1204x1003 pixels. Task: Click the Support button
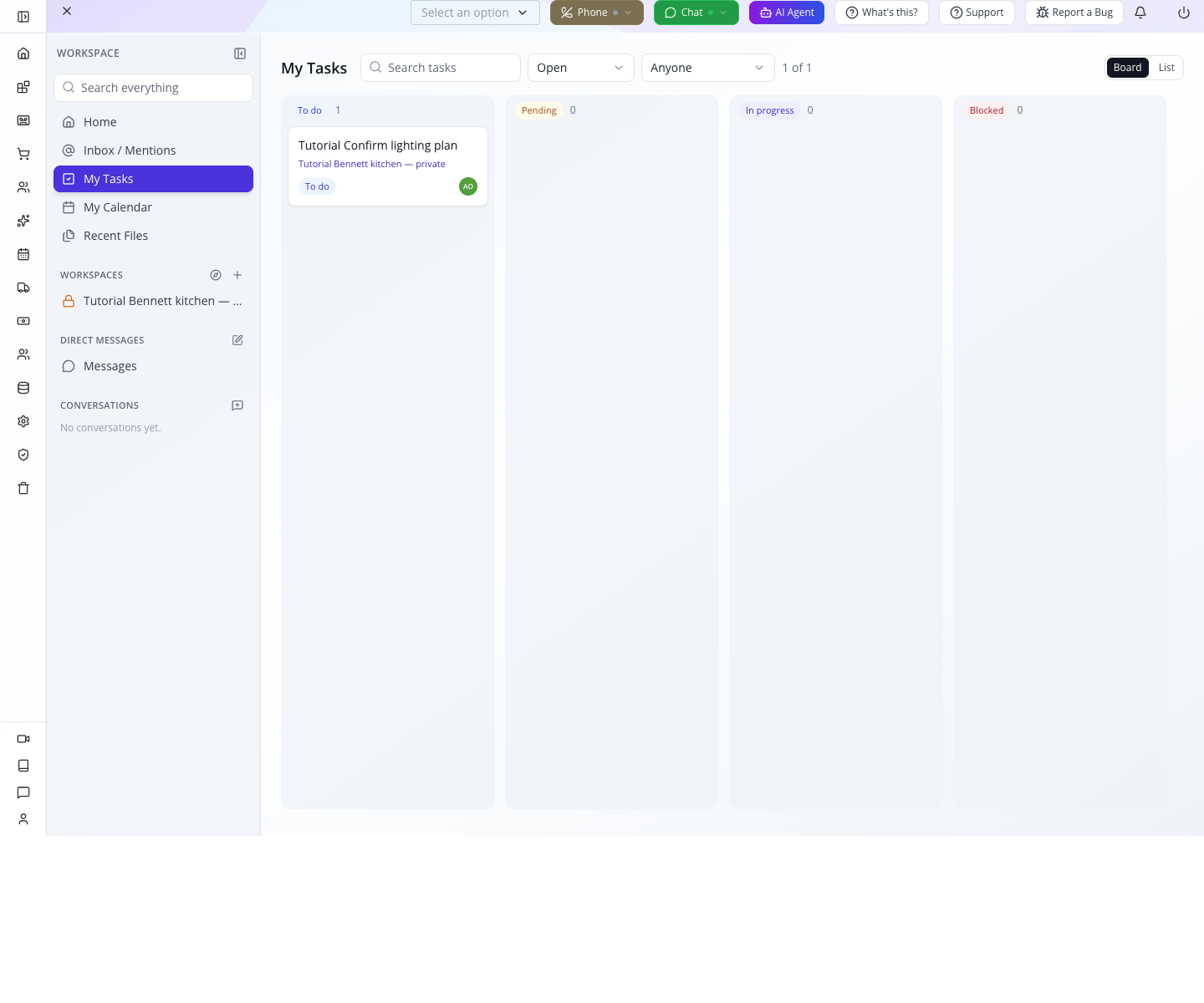[x=977, y=13]
